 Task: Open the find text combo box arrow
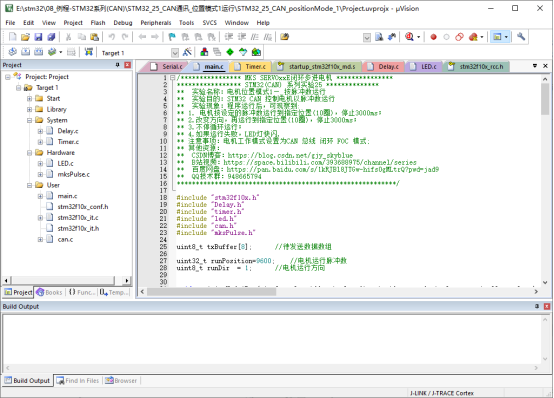(x=367, y=37)
